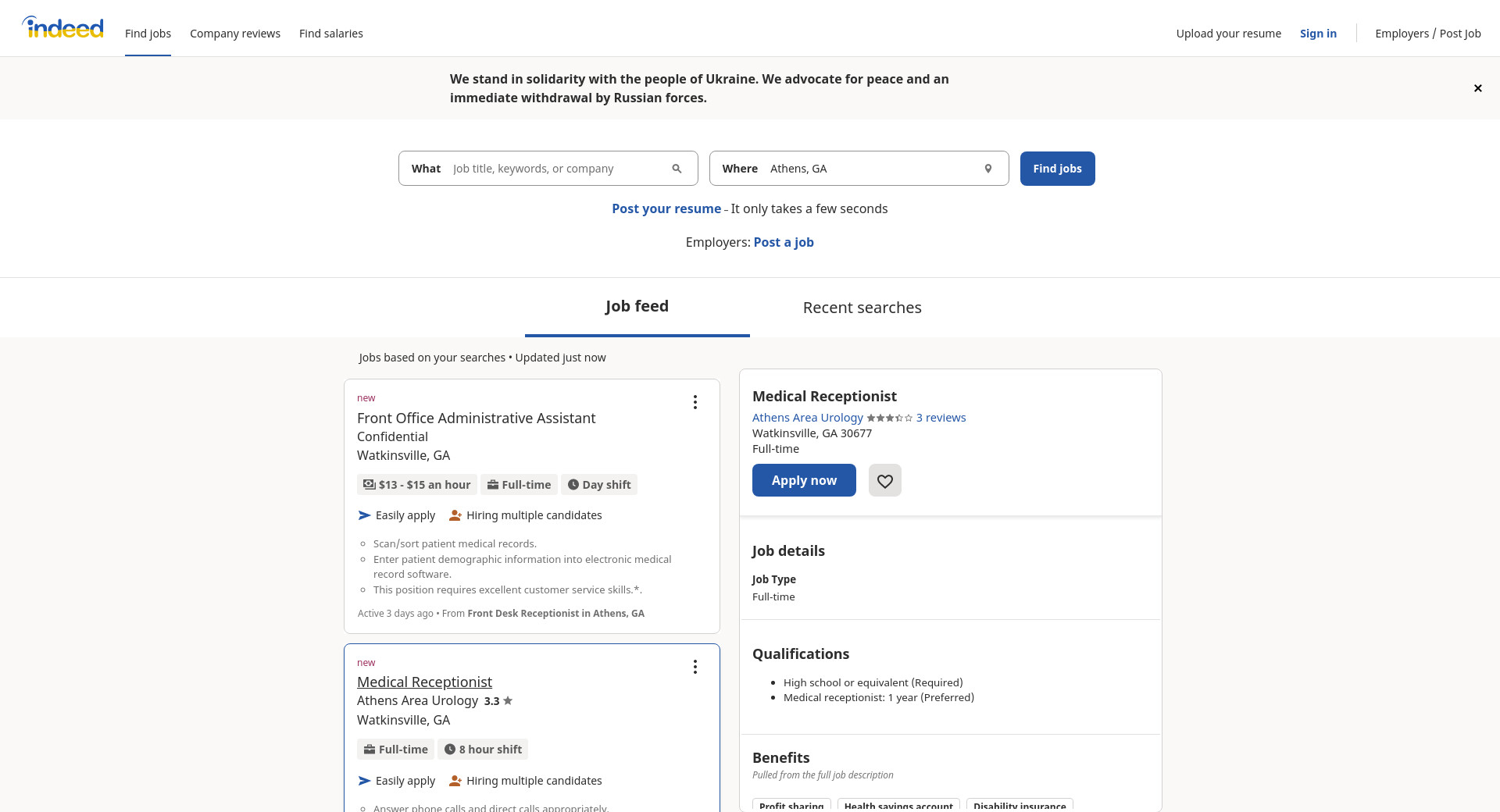This screenshot has height=812, width=1500.
Task: Open three-dot menu on Medical Receptionist card
Action: point(695,667)
